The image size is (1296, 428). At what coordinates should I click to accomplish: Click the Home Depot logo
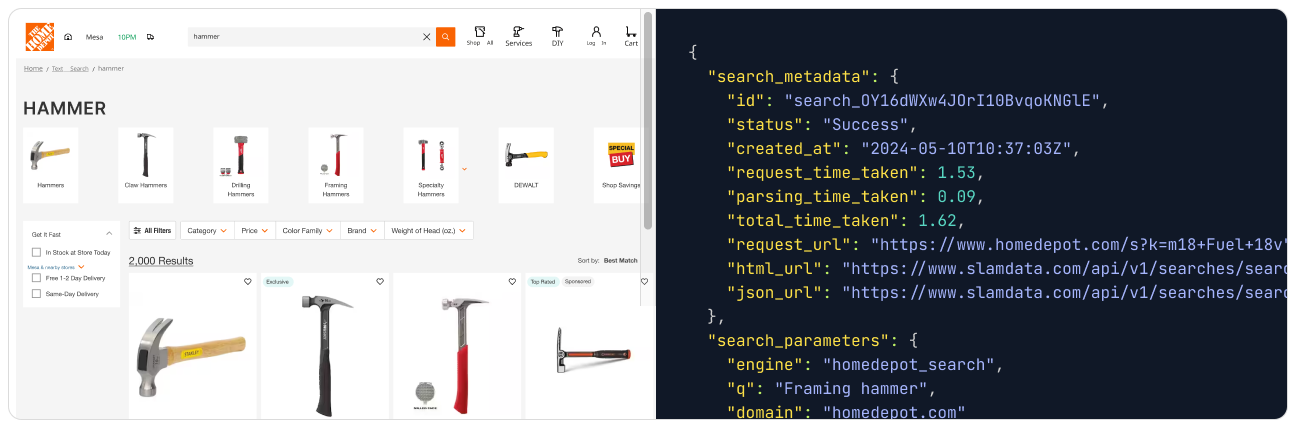pyautogui.click(x=38, y=36)
